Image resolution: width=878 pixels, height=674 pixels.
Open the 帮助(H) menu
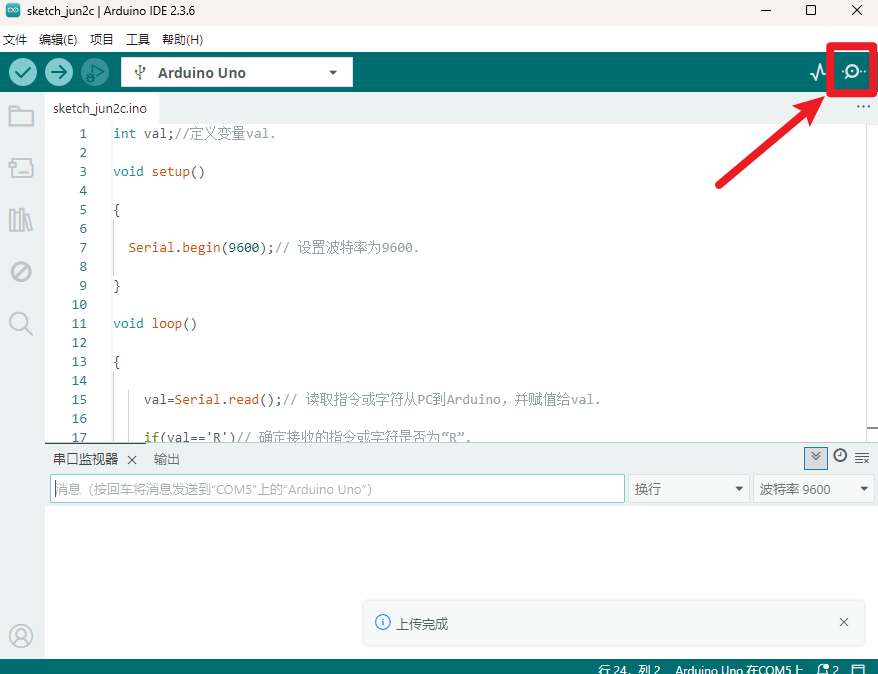183,40
